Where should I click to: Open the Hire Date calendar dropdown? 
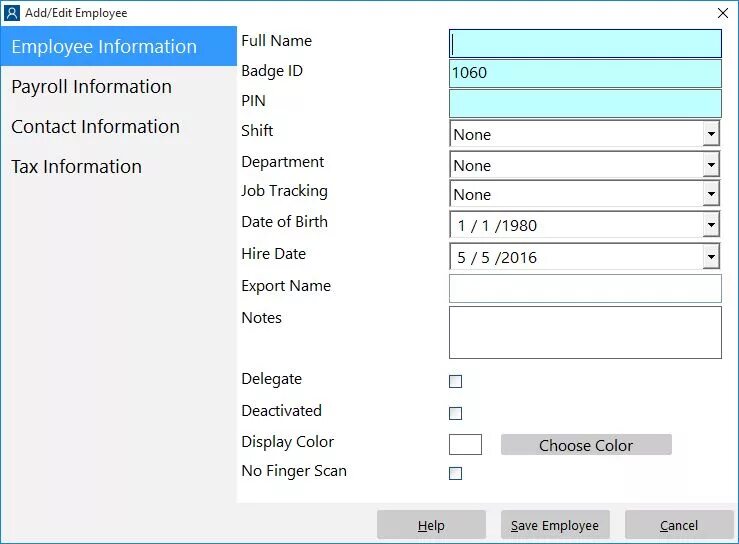click(711, 257)
